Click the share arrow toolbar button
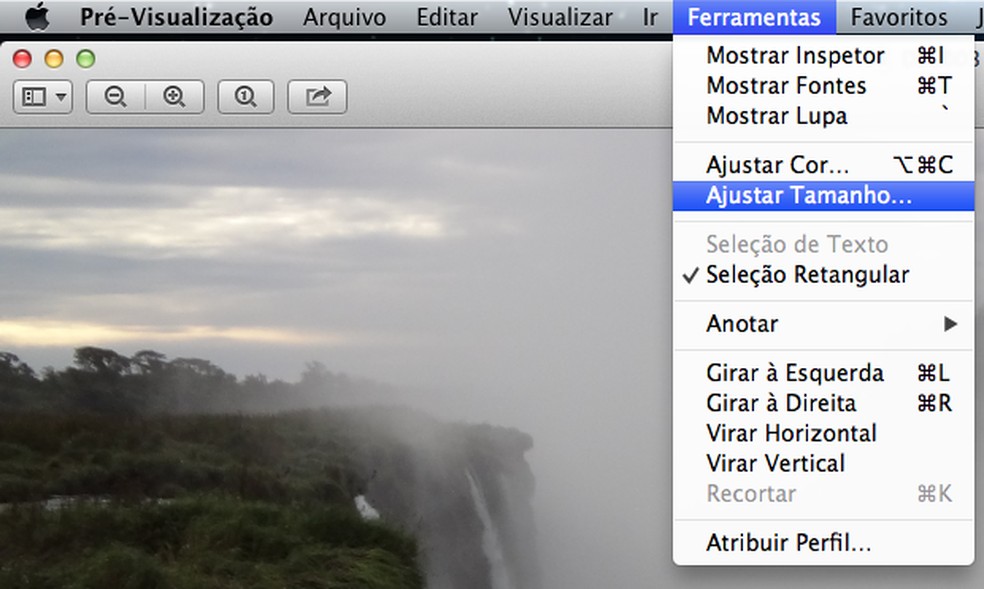Screen dimensions: 984x589 [x=318, y=97]
